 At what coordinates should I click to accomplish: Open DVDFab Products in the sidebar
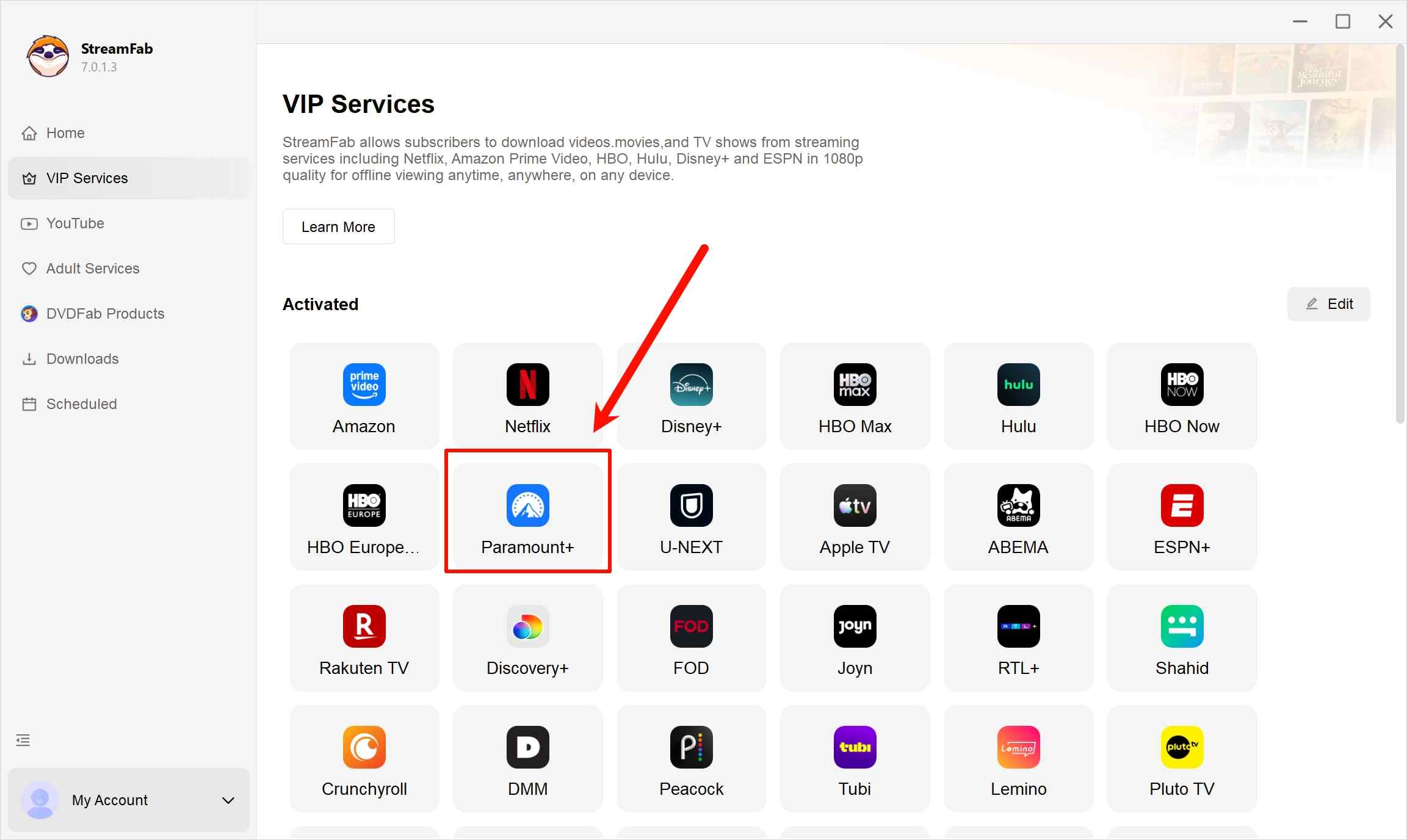pos(105,314)
